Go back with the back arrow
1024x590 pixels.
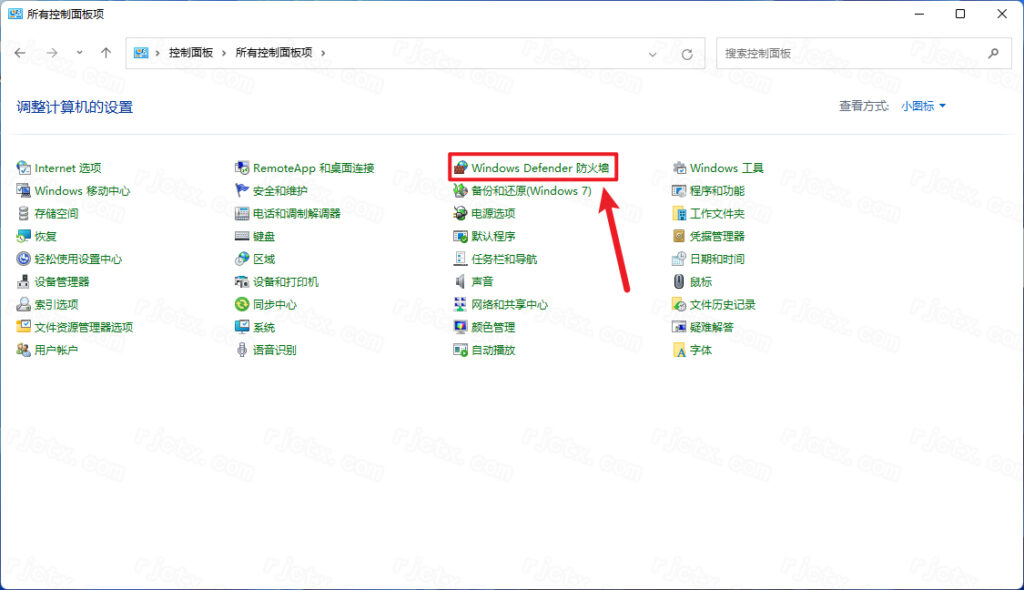click(x=20, y=53)
